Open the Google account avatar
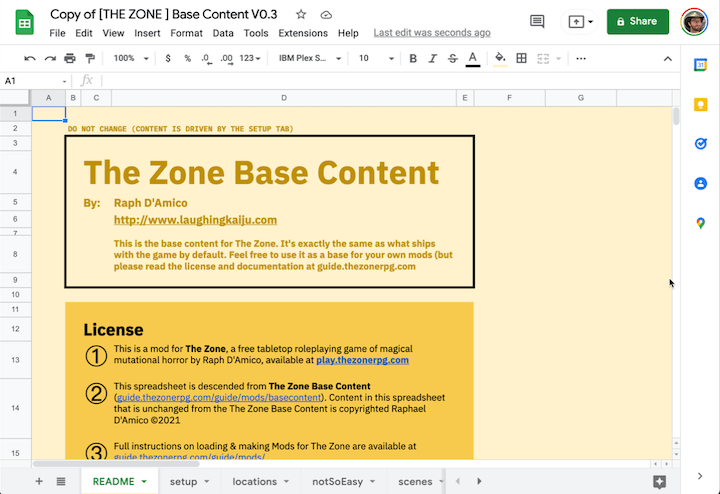The width and height of the screenshot is (720, 494). (x=694, y=21)
